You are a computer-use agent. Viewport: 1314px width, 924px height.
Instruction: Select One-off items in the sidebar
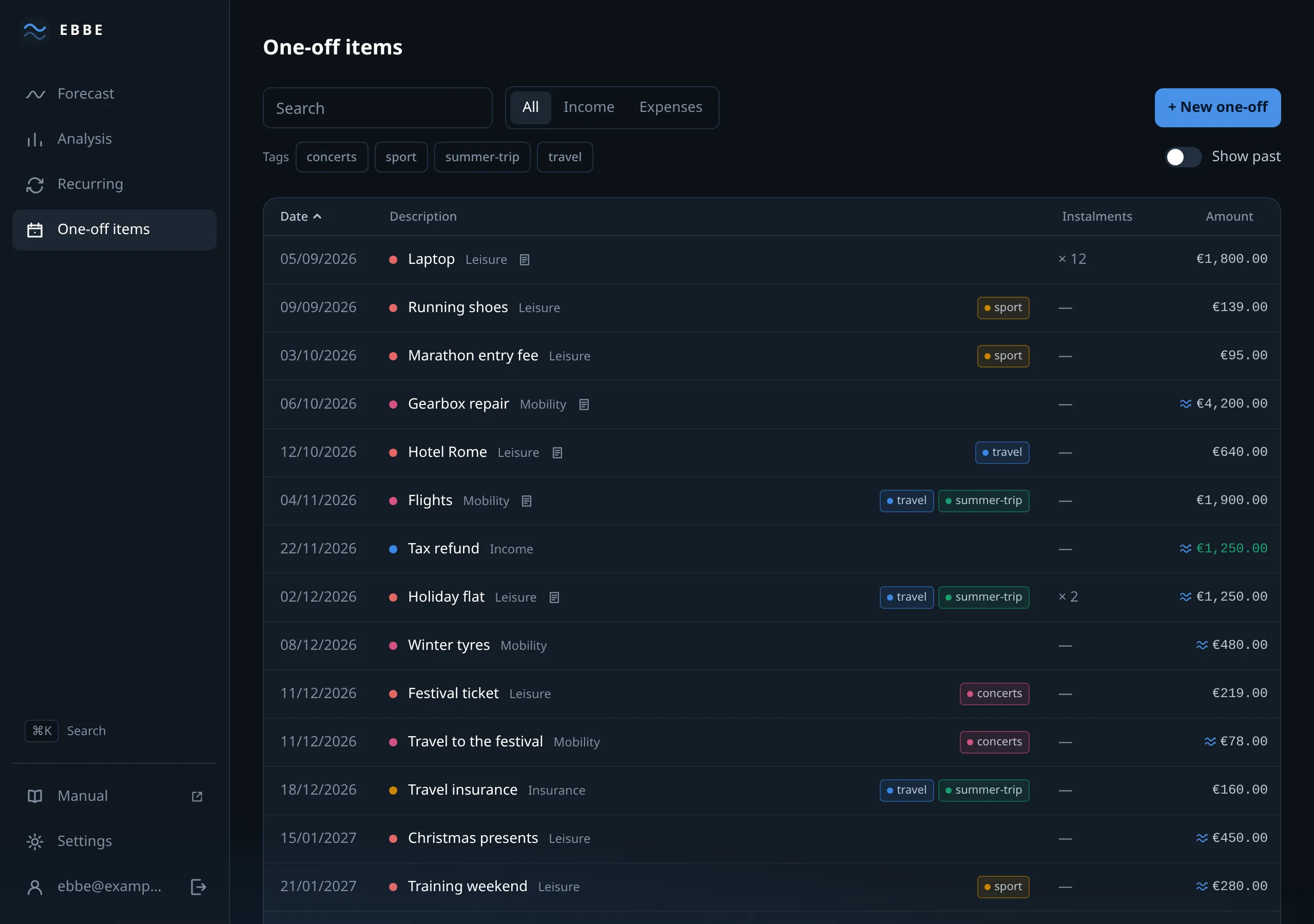[x=114, y=229]
